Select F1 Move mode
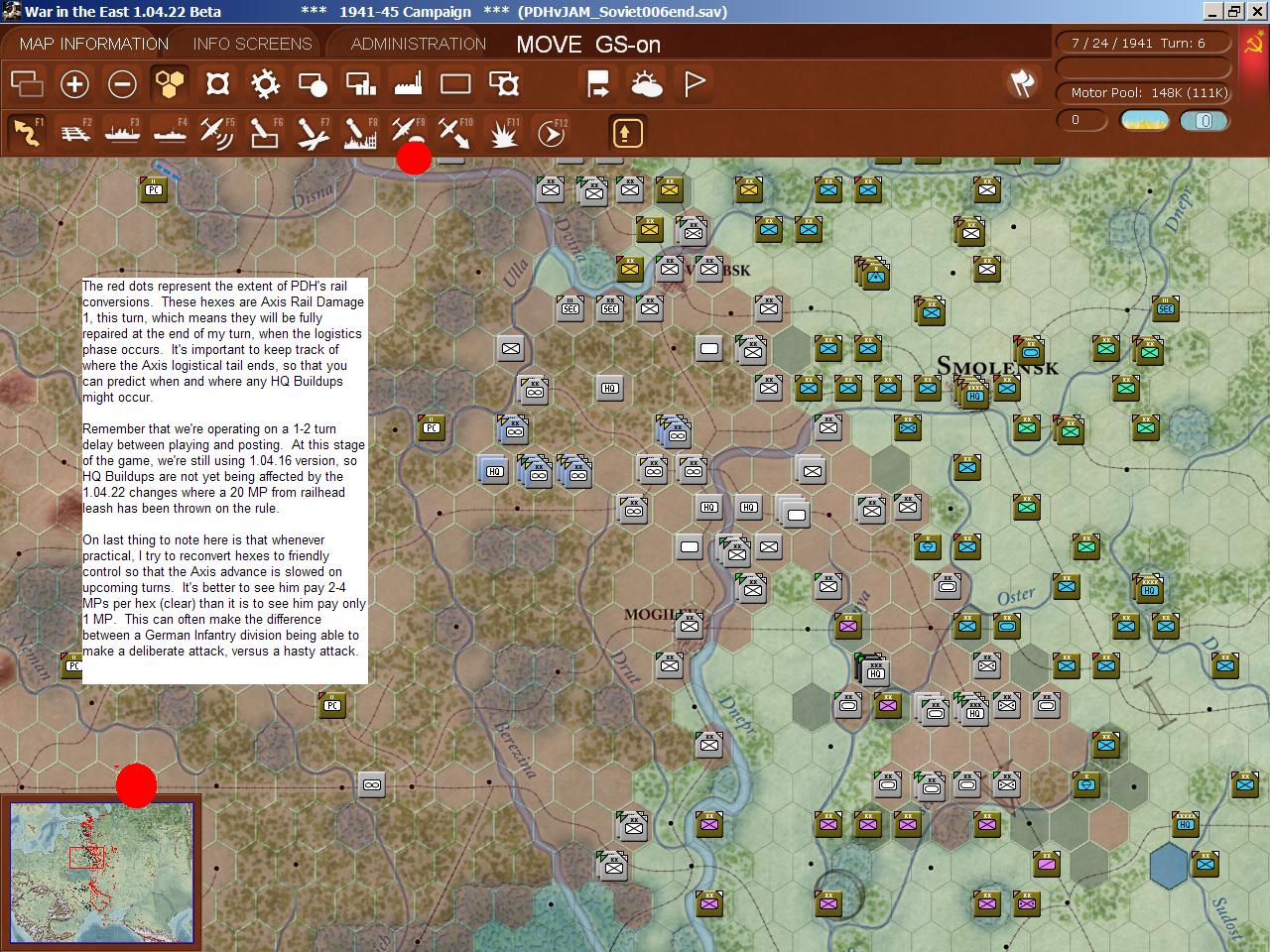The height and width of the screenshot is (952, 1270). coord(27,133)
